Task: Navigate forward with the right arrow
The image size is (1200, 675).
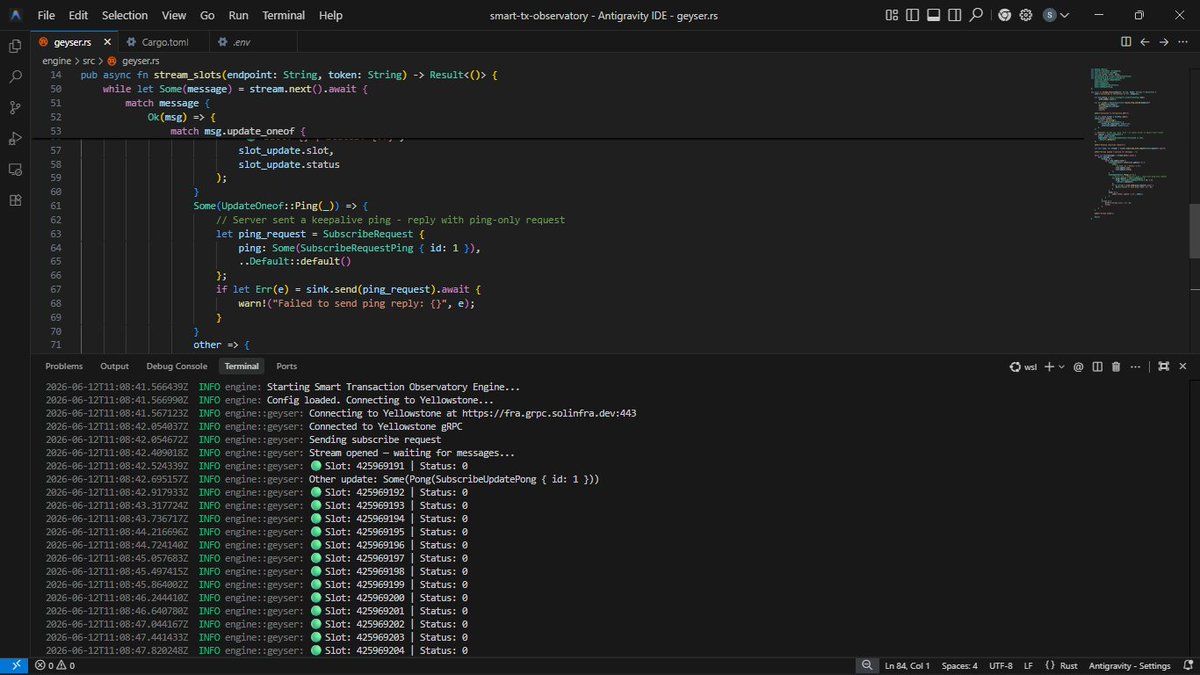Action: point(1164,42)
